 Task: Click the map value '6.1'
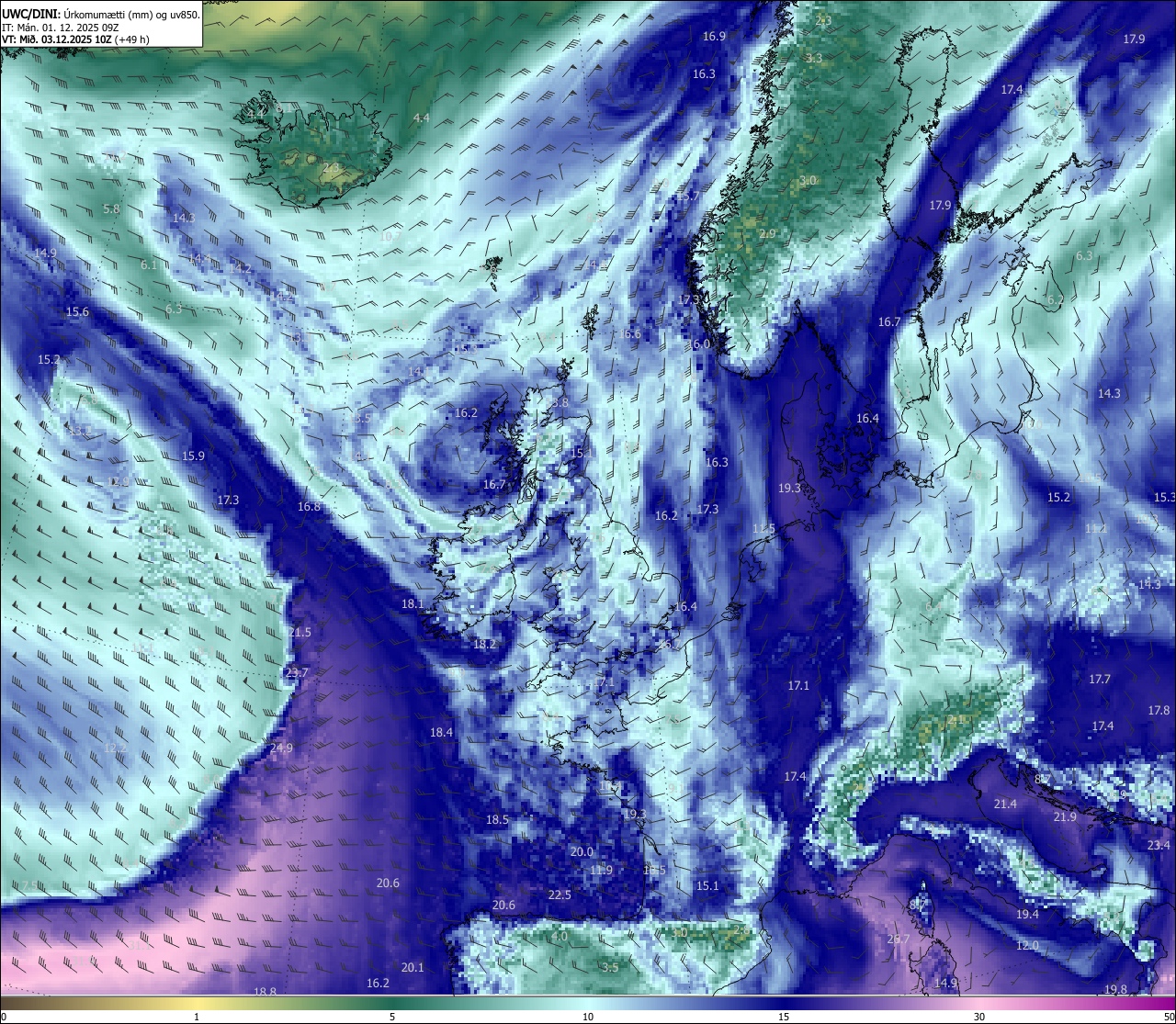pyautogui.click(x=149, y=264)
